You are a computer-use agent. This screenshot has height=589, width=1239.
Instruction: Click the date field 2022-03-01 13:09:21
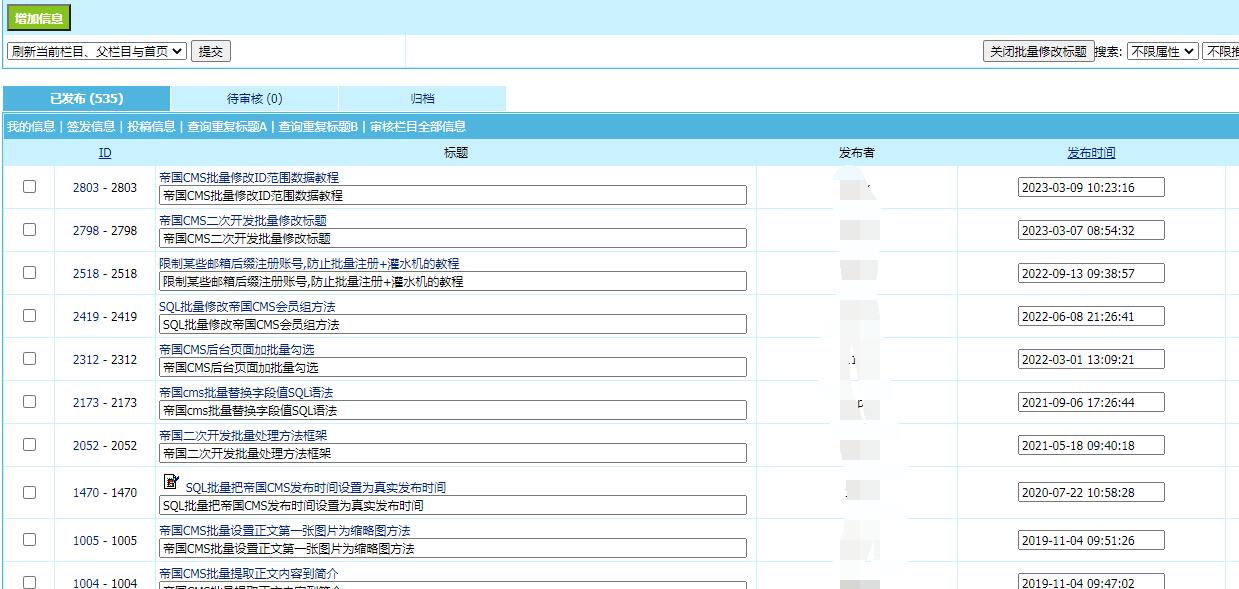1091,359
